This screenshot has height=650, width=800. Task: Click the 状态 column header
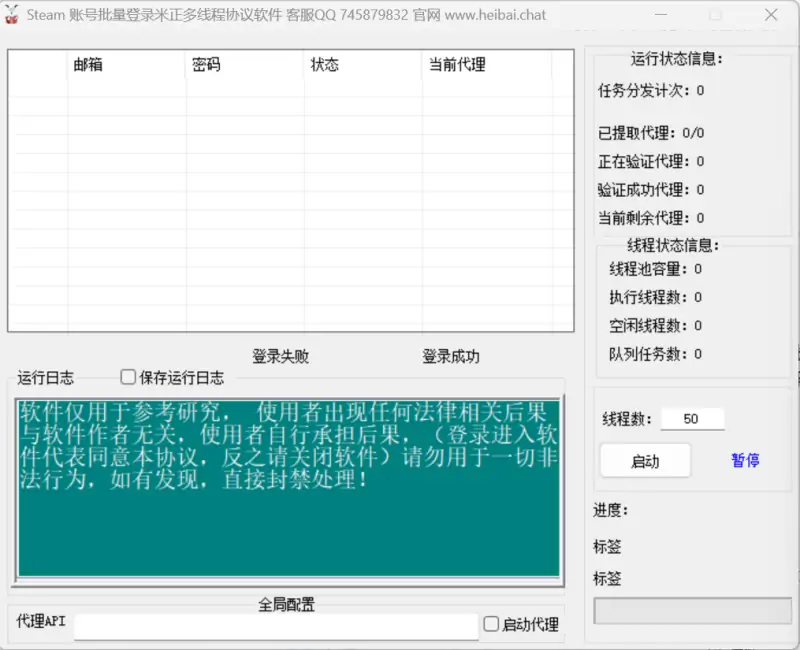324,65
